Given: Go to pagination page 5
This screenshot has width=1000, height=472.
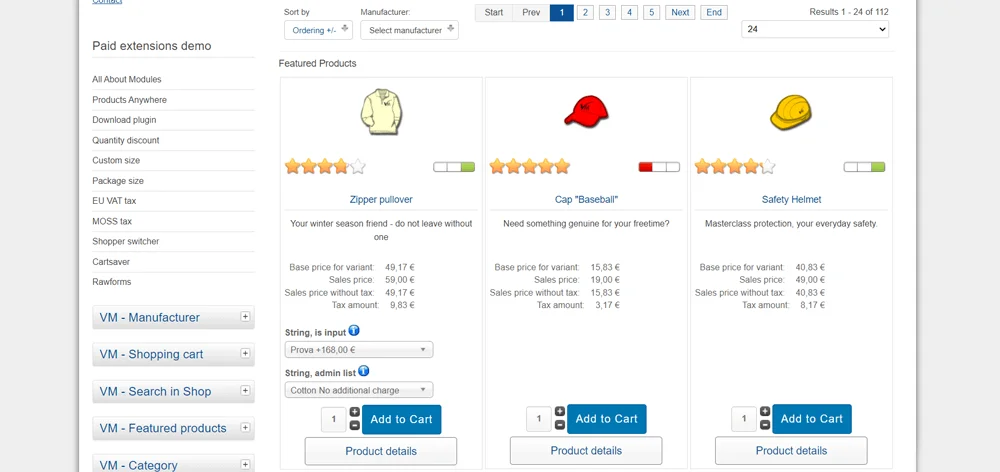Looking at the screenshot, I should tap(651, 12).
